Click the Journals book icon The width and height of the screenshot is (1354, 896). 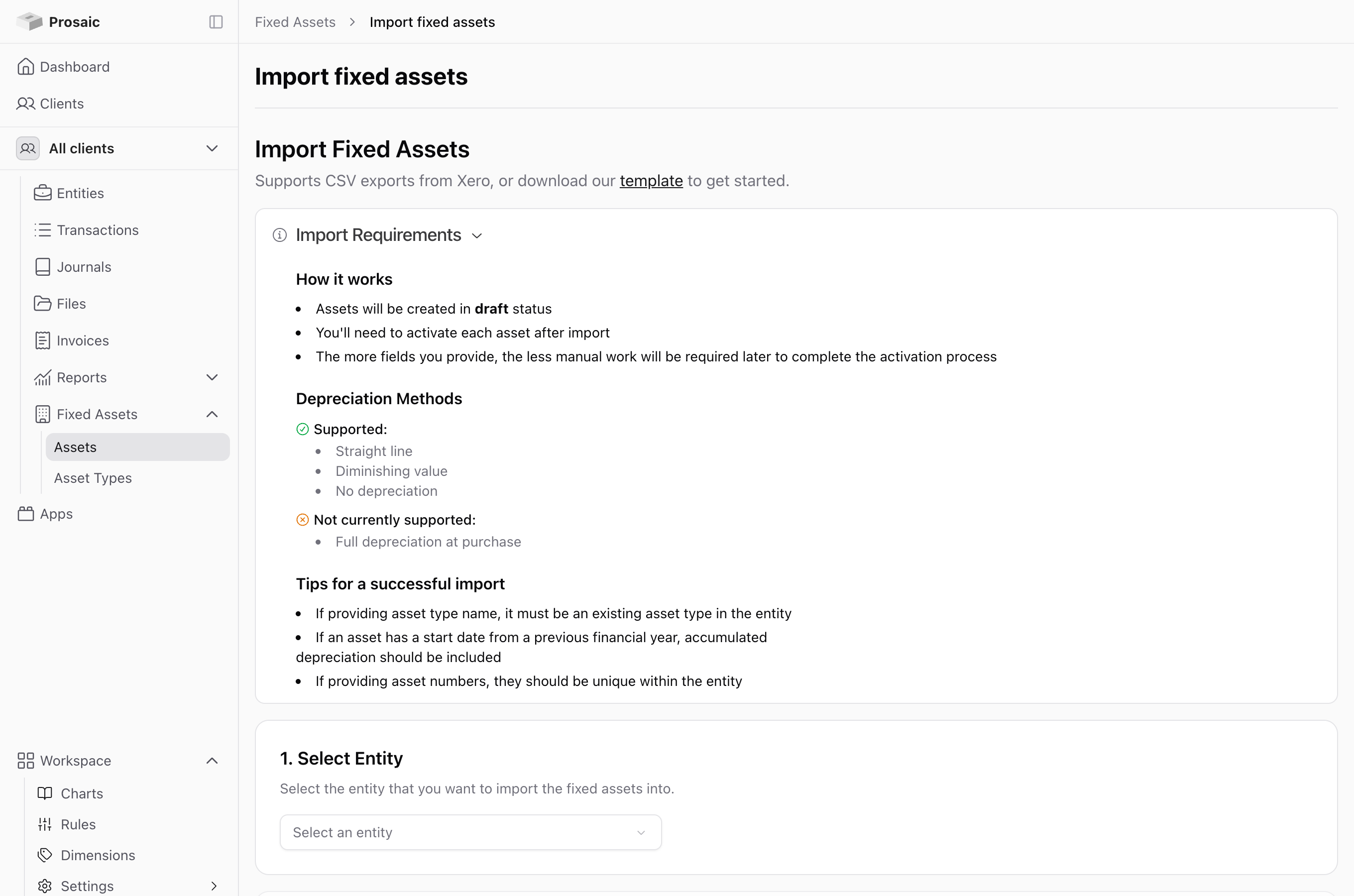pyautogui.click(x=42, y=267)
